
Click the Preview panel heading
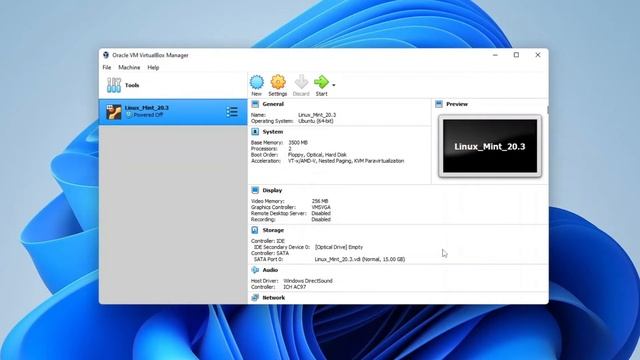[x=457, y=104]
